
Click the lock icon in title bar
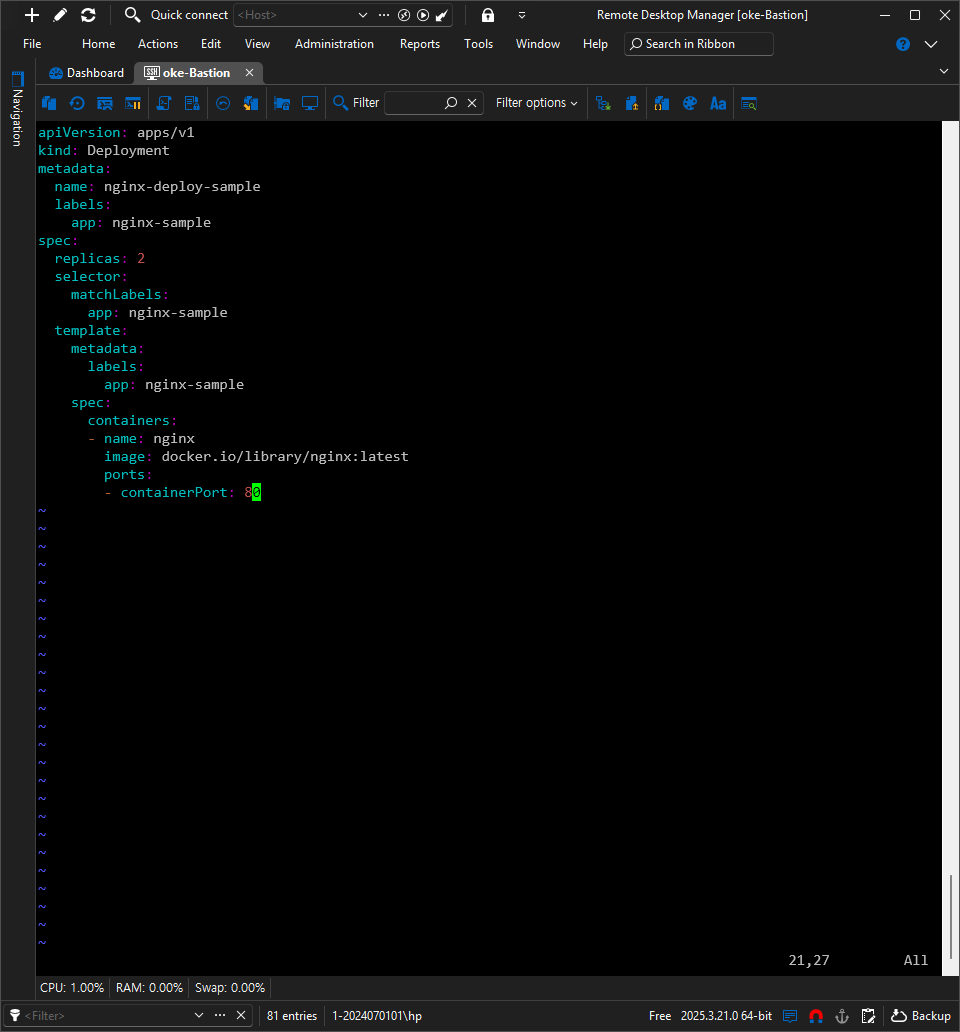pyautogui.click(x=488, y=15)
